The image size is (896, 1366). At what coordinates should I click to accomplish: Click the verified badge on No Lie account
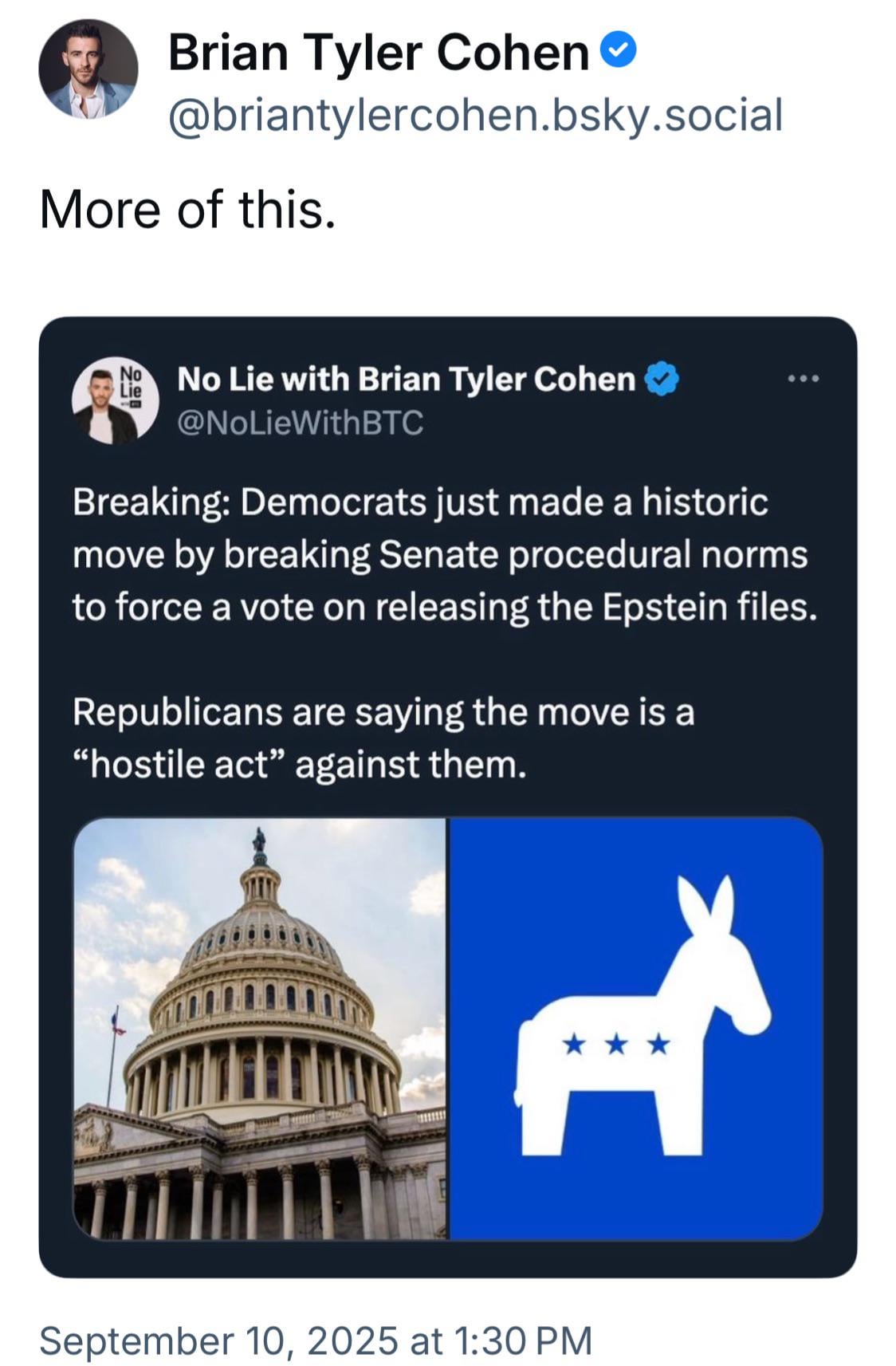coord(661,379)
